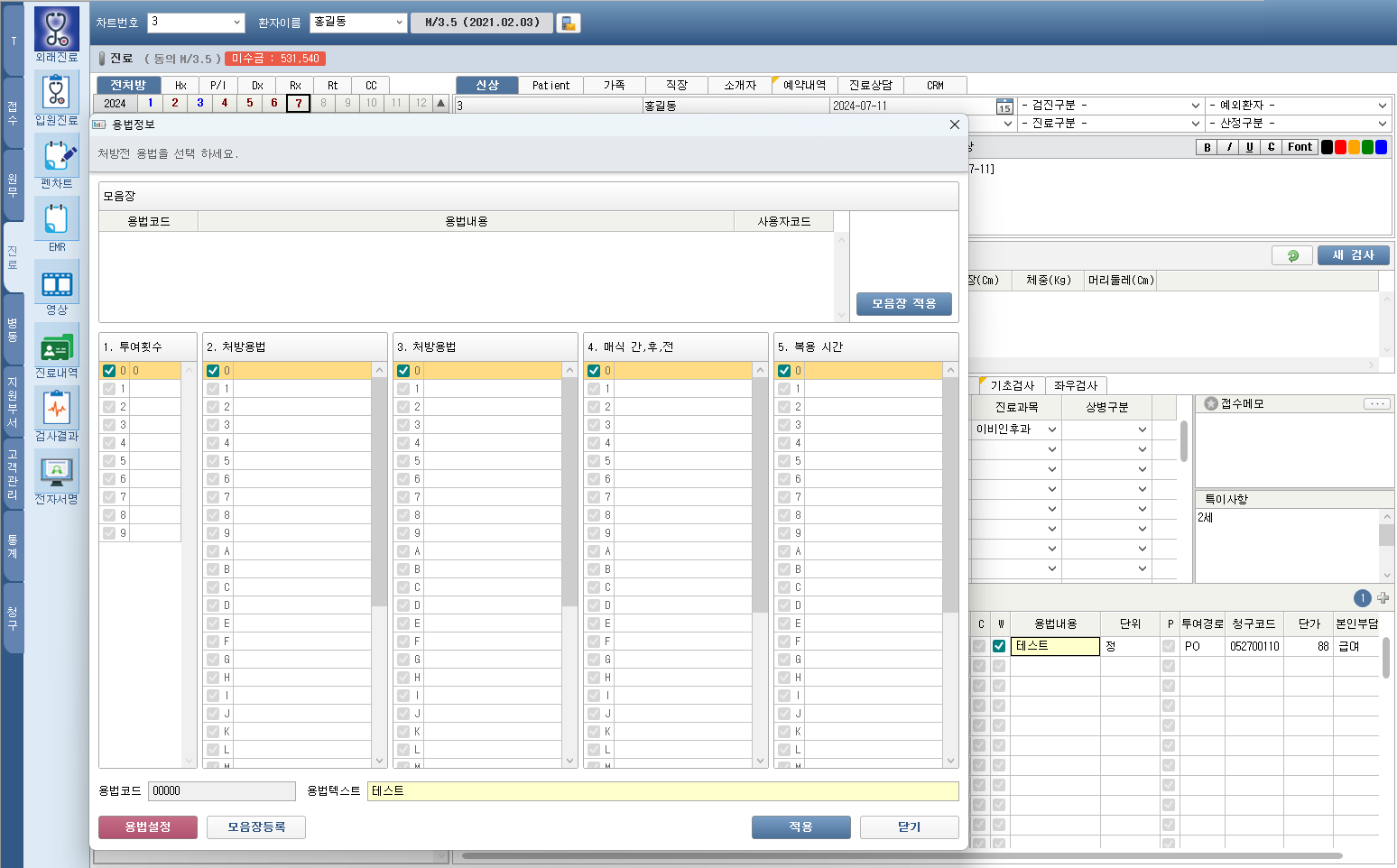Expand the 차트번호 dropdown
This screenshot has width=1397, height=868.
(237, 23)
